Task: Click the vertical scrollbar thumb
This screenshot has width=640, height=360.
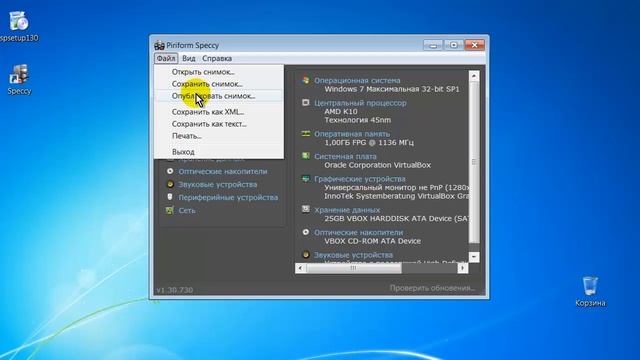Action: 474,162
